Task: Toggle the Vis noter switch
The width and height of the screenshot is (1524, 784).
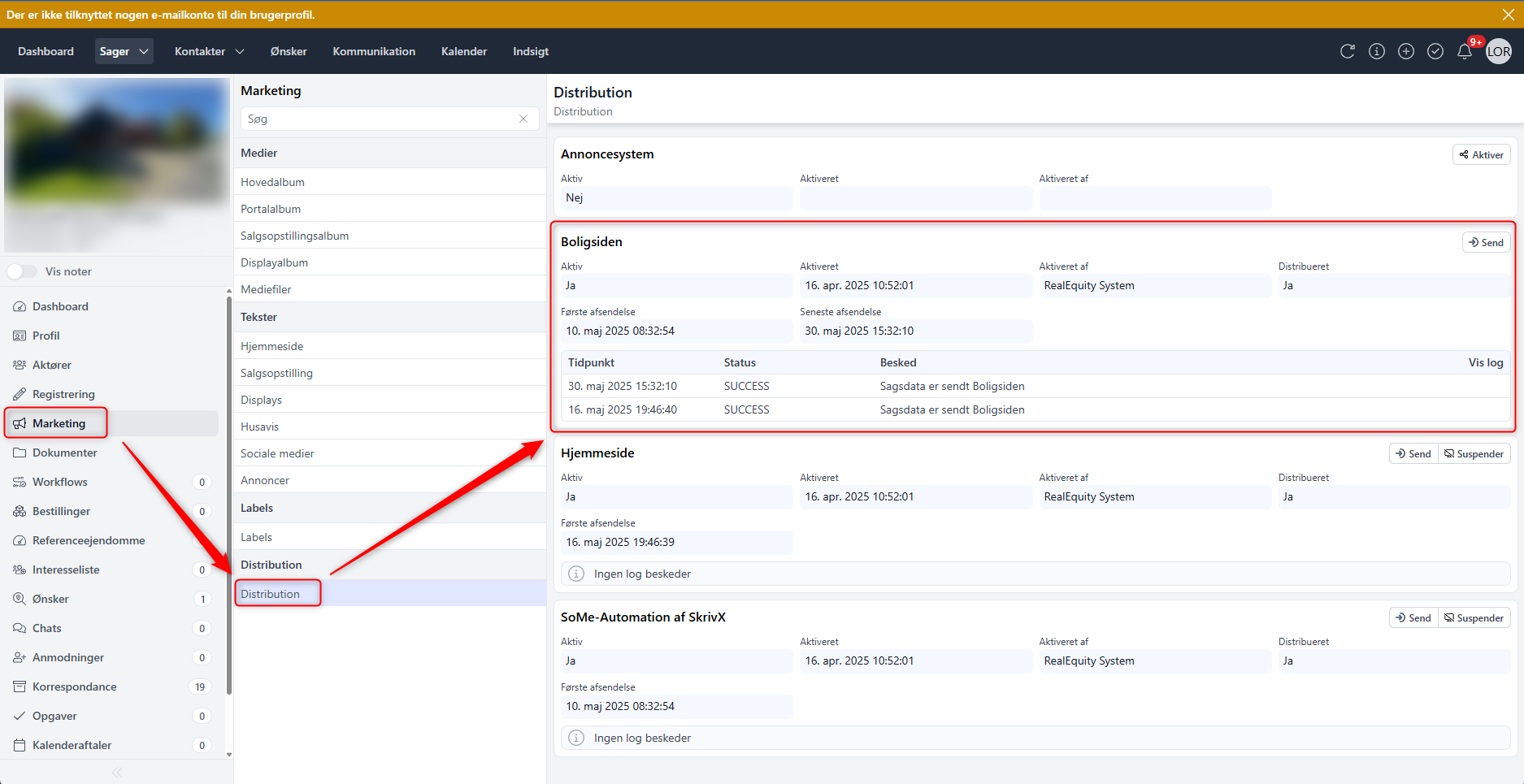Action: tap(23, 271)
